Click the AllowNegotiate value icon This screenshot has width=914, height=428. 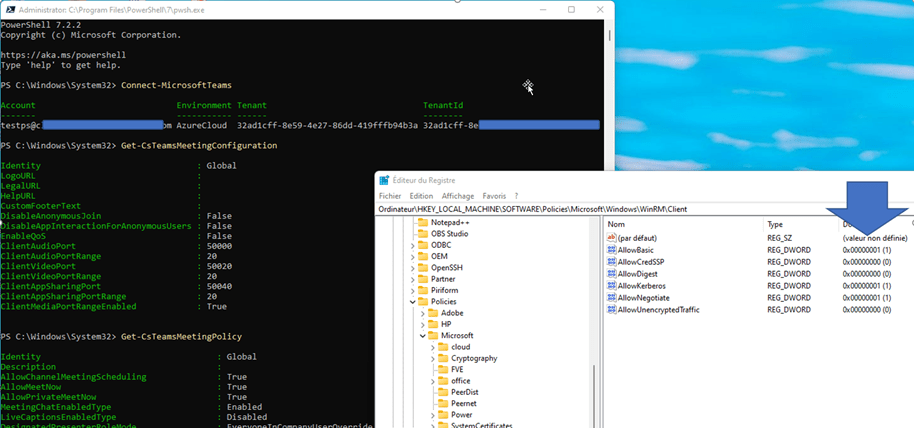(612, 298)
